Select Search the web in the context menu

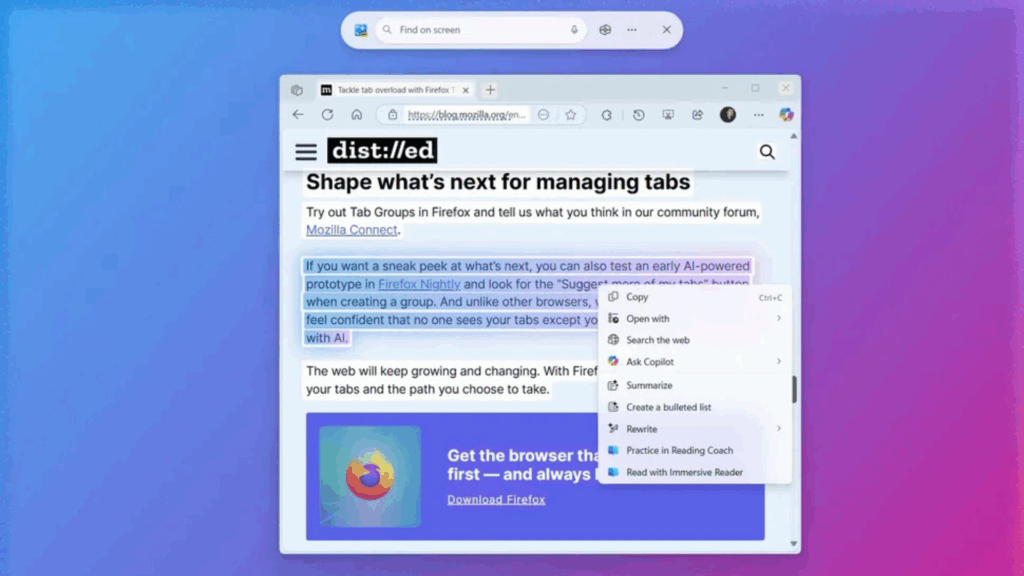click(695, 340)
